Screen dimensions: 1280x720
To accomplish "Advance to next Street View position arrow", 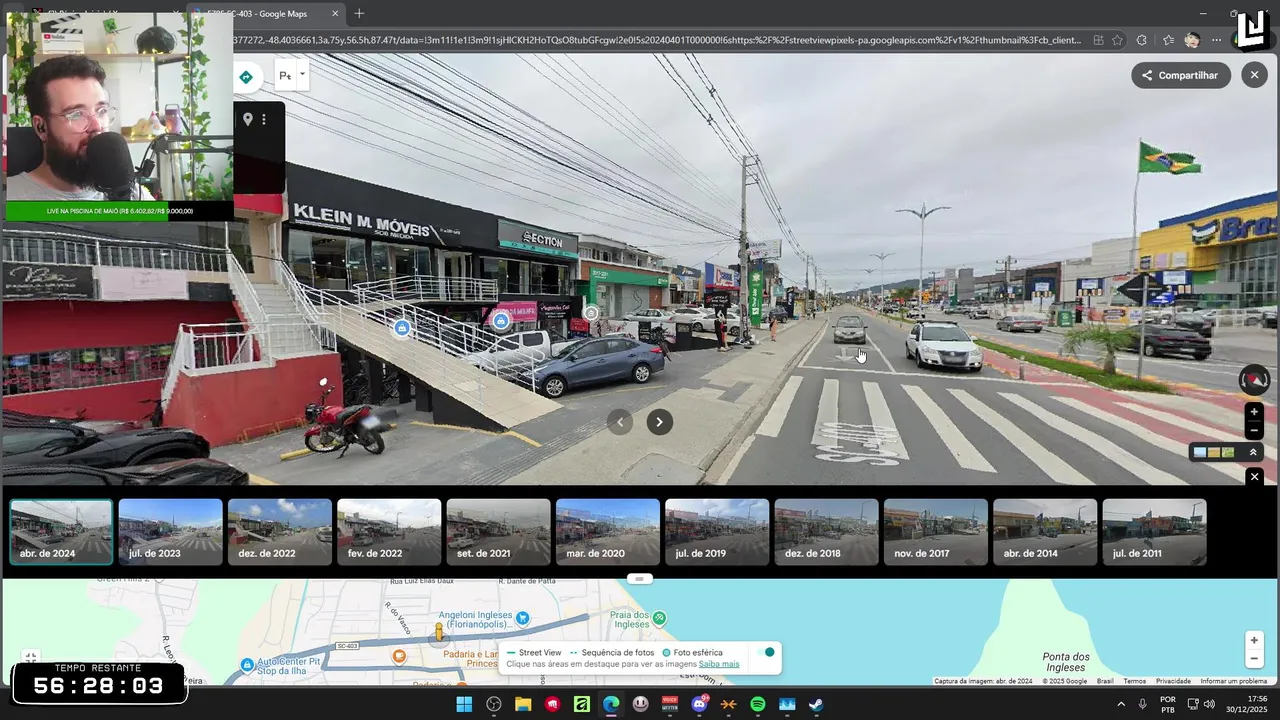I will (x=659, y=422).
